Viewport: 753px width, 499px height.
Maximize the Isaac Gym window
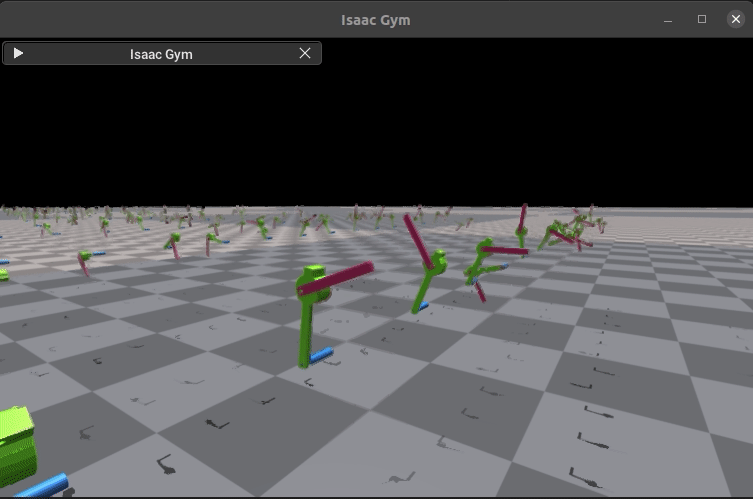click(702, 19)
